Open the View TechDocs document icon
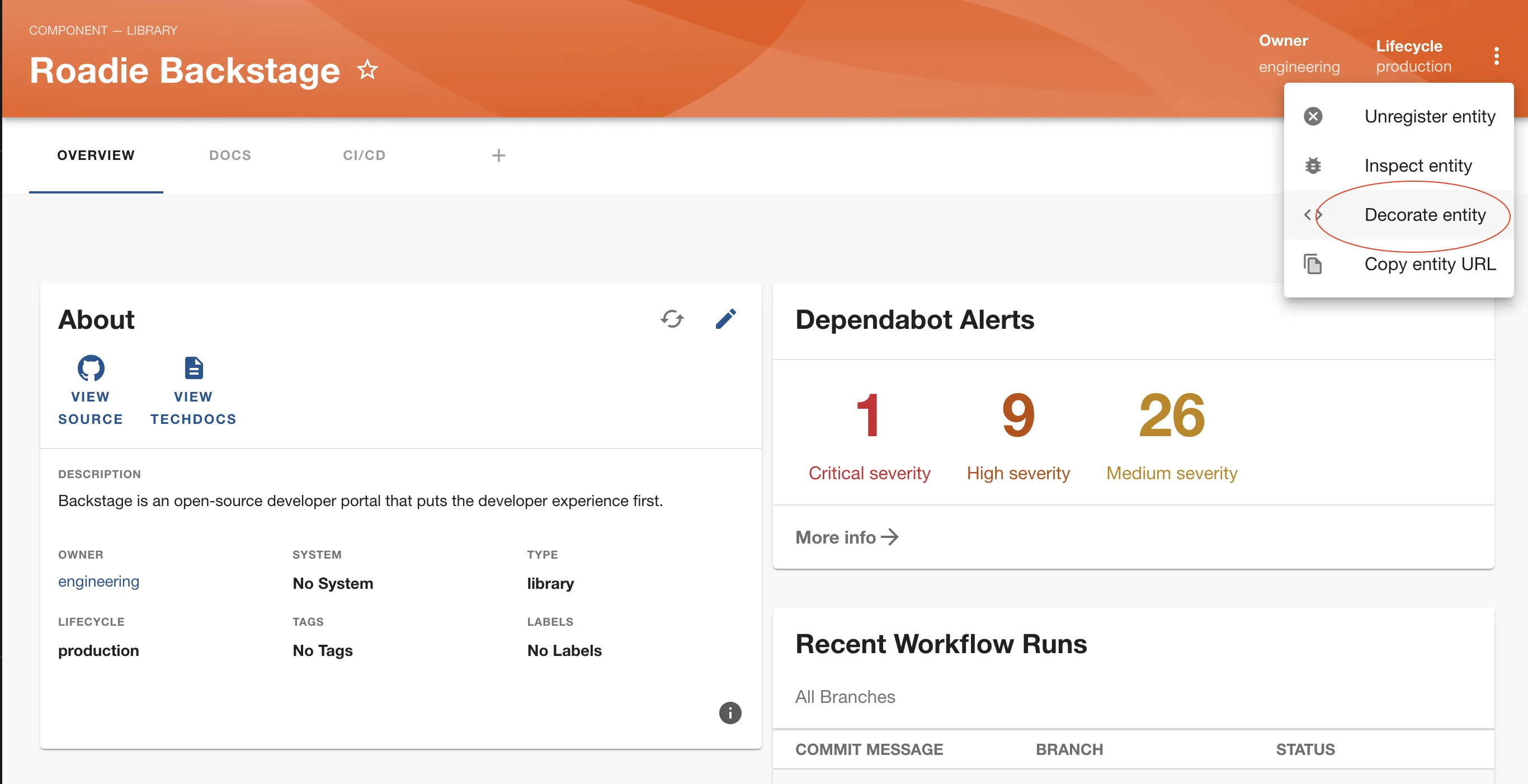Image resolution: width=1528 pixels, height=784 pixels. tap(194, 369)
